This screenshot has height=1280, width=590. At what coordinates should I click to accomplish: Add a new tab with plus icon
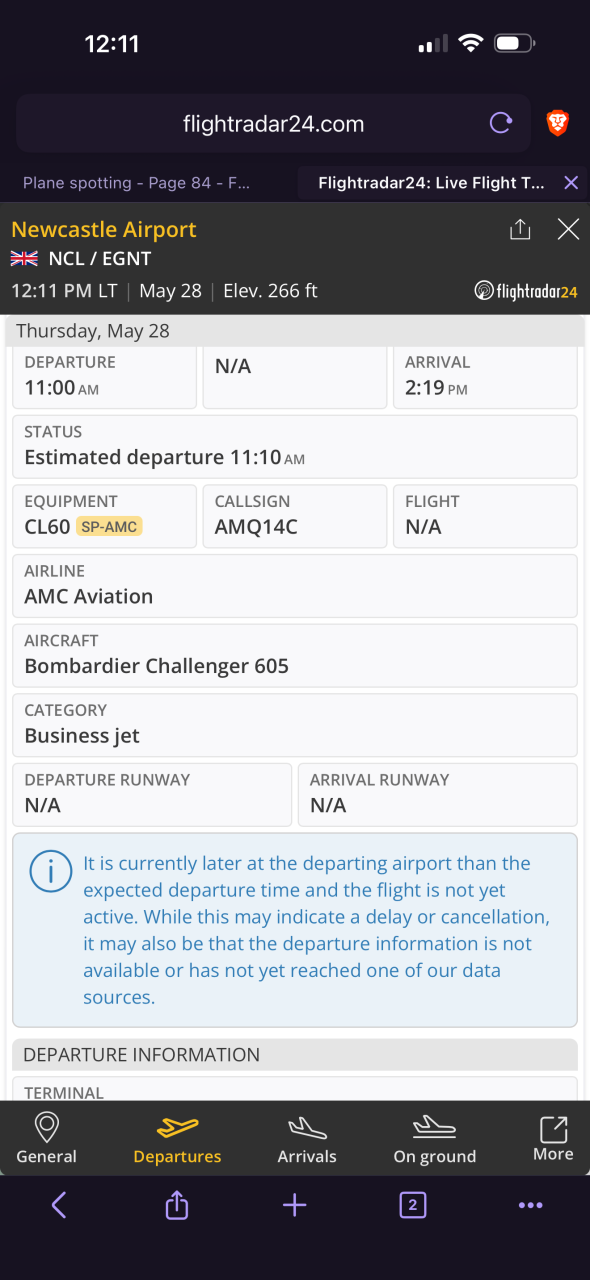pos(294,1205)
